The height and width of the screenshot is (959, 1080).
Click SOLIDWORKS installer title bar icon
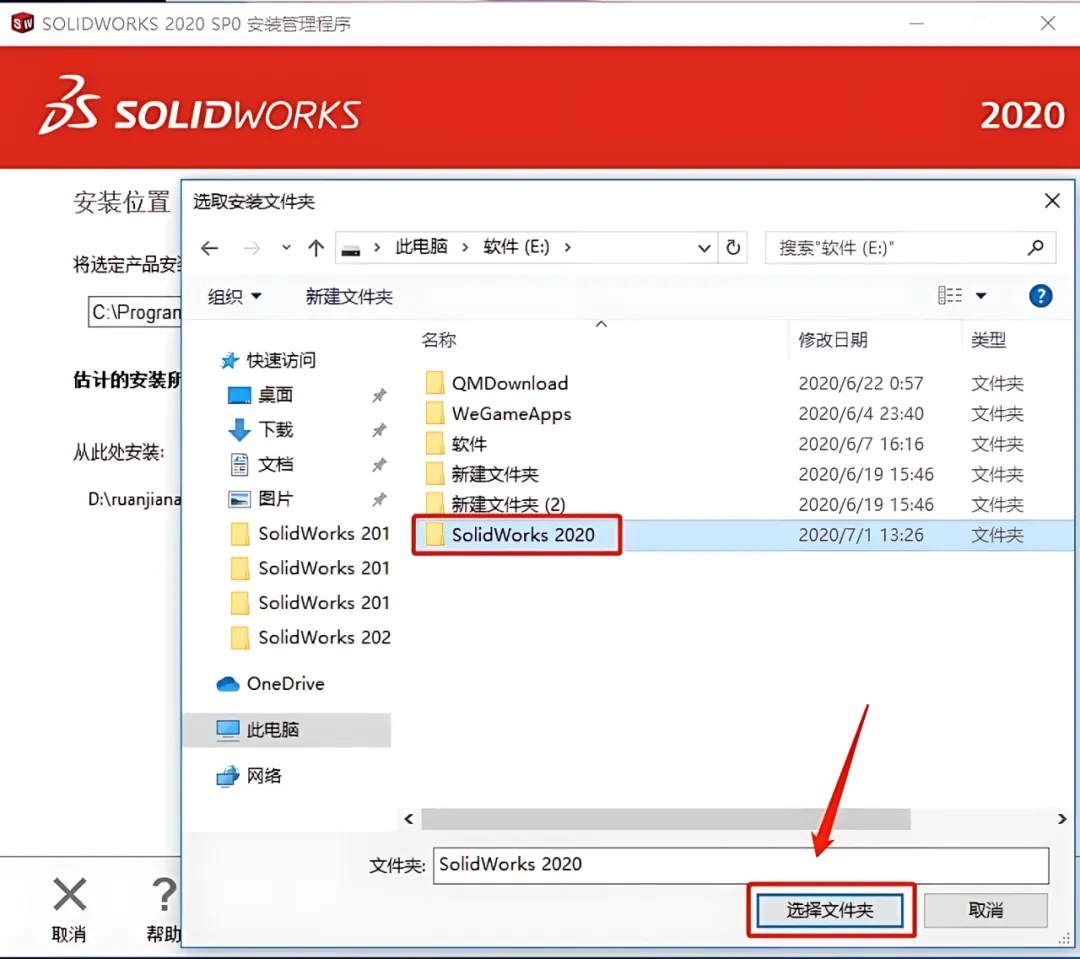22,23
